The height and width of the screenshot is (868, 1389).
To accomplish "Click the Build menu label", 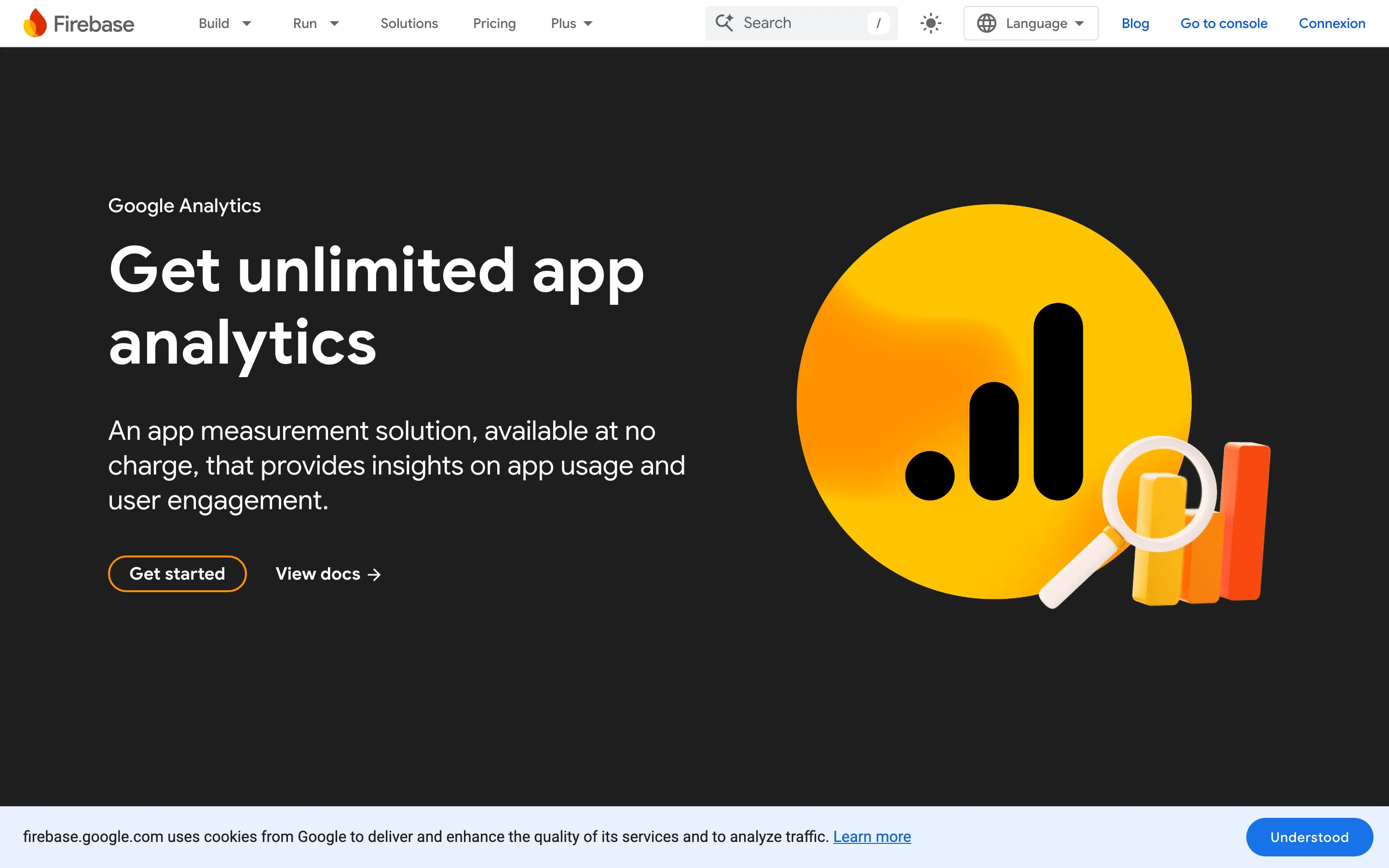I will [214, 24].
